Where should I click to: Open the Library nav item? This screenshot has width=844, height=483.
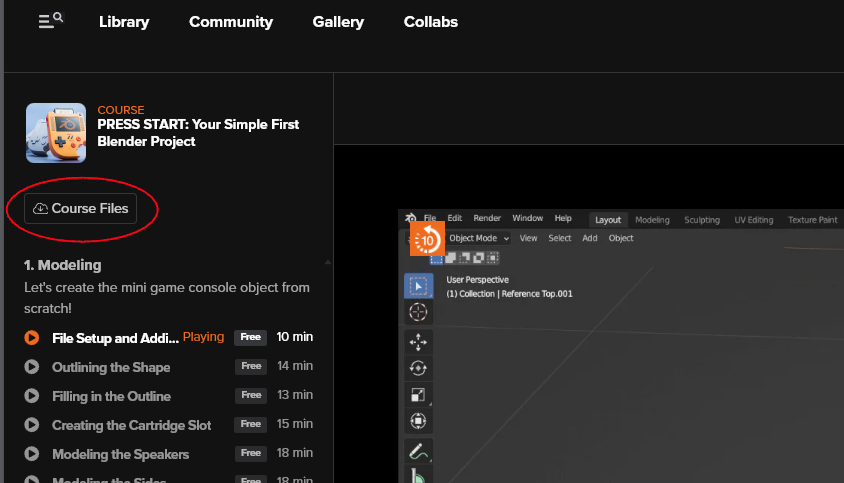point(124,22)
